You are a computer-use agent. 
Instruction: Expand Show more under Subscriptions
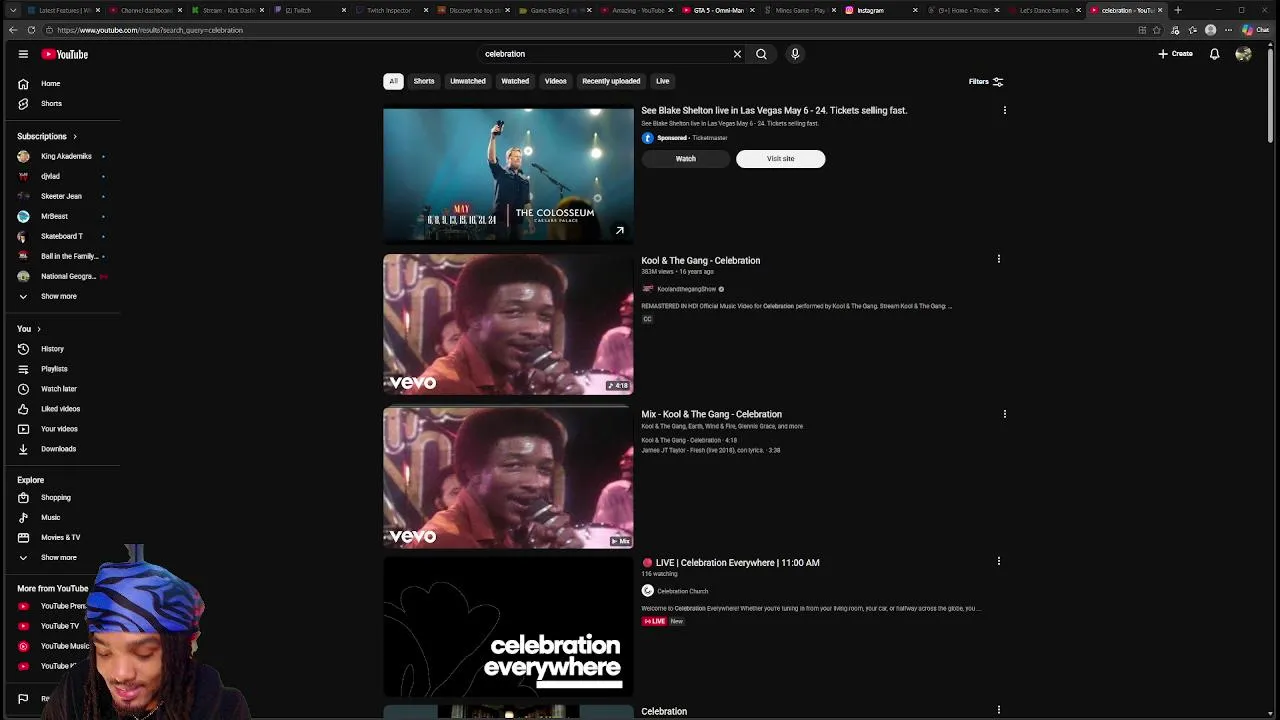[58, 296]
